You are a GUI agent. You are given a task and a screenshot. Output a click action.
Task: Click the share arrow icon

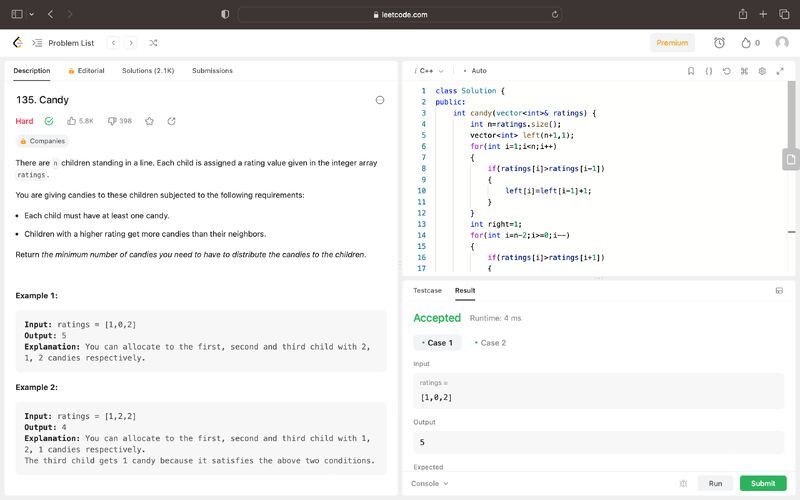coord(171,121)
